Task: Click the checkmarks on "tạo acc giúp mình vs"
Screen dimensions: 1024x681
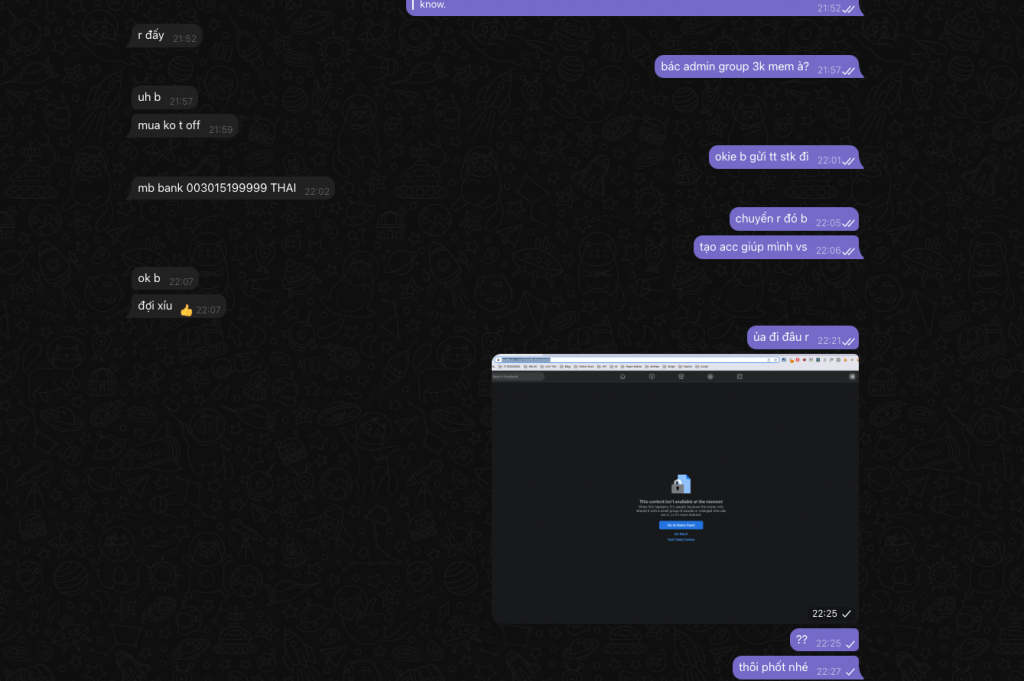Action: point(848,251)
